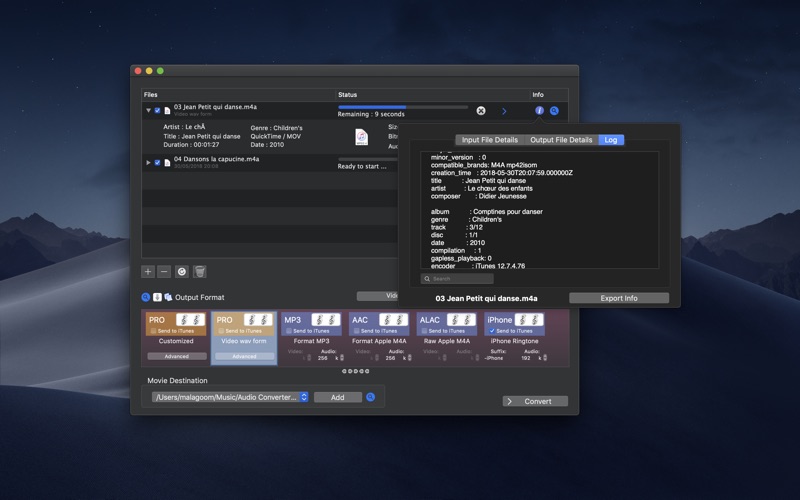Image resolution: width=800 pixels, height=500 pixels.
Task: Click blue magnifier beside Add destination button
Action: (370, 397)
